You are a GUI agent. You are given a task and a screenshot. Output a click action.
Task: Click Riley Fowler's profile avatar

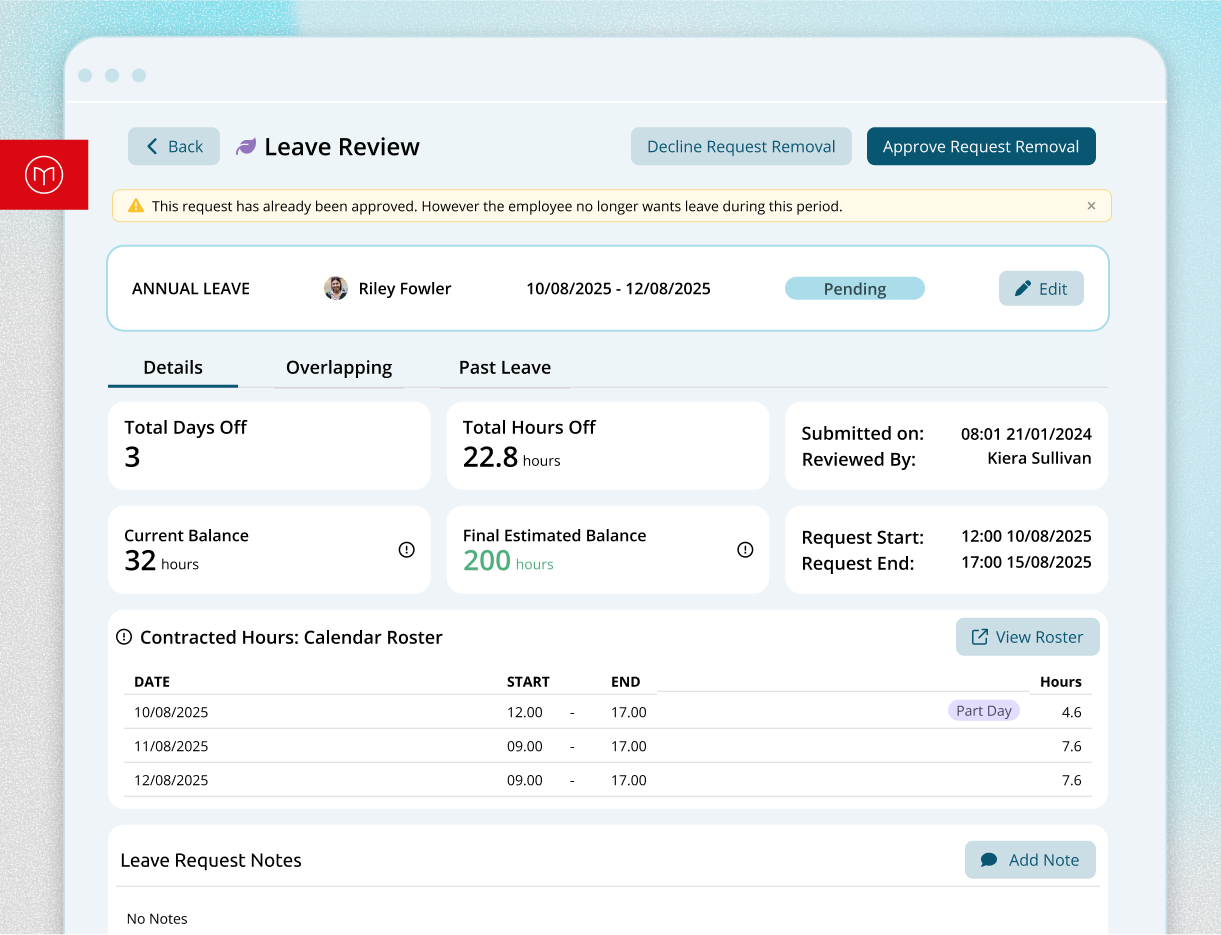click(336, 288)
